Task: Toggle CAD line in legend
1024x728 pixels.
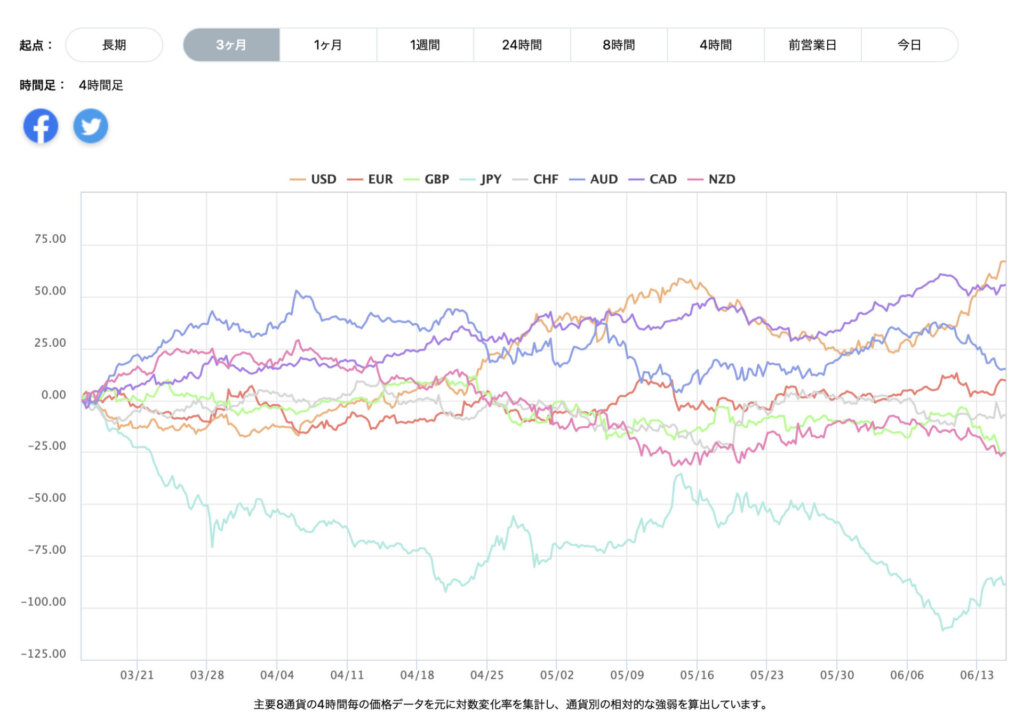Action: click(x=651, y=179)
